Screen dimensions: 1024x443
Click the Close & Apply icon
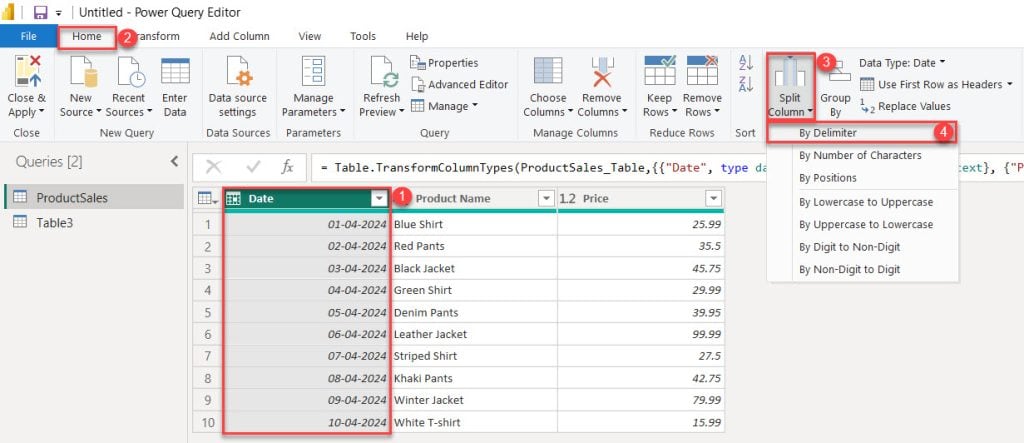(x=27, y=71)
